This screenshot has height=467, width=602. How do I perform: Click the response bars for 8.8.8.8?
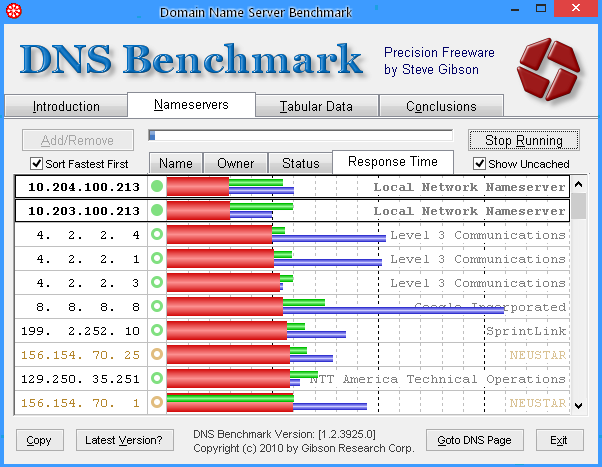point(335,306)
